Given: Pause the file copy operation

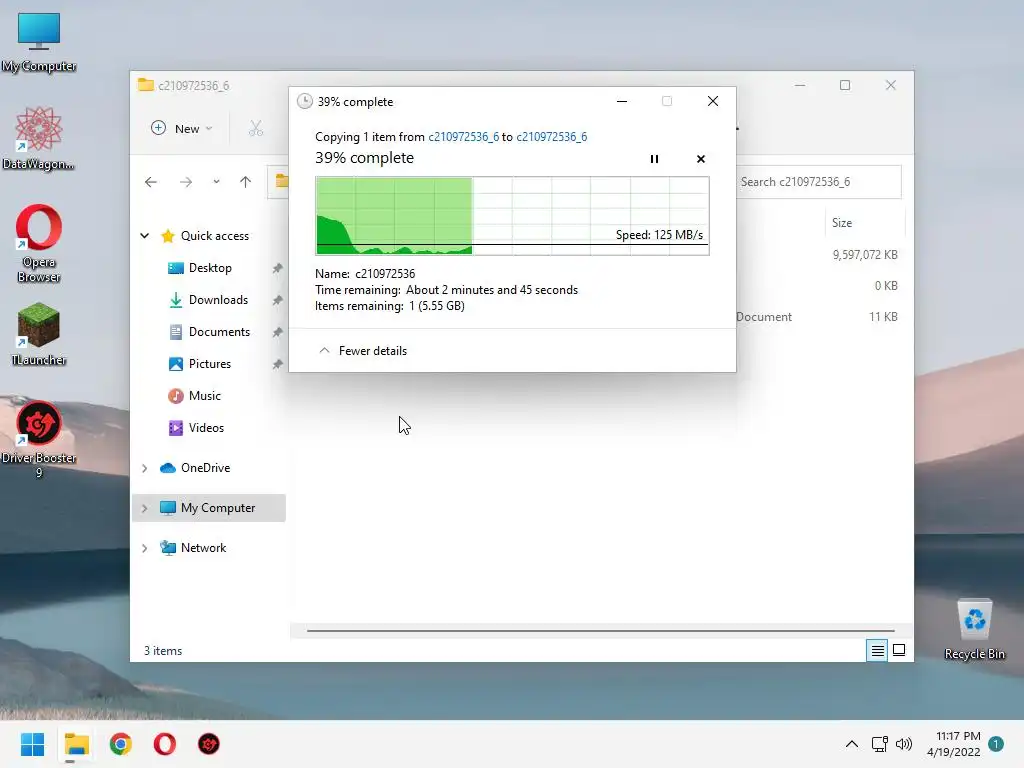Looking at the screenshot, I should point(654,159).
